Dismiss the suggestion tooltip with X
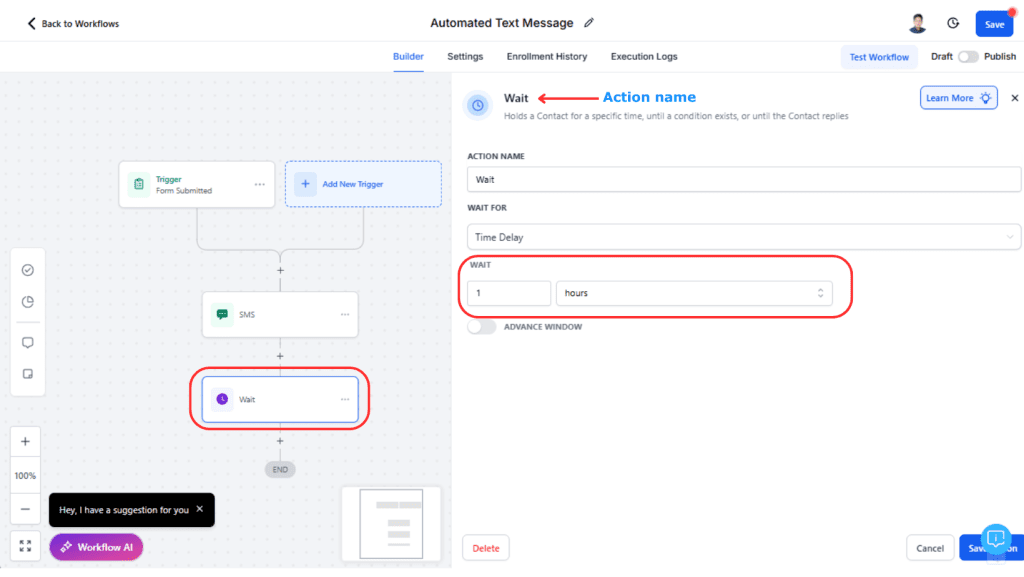 [x=199, y=509]
